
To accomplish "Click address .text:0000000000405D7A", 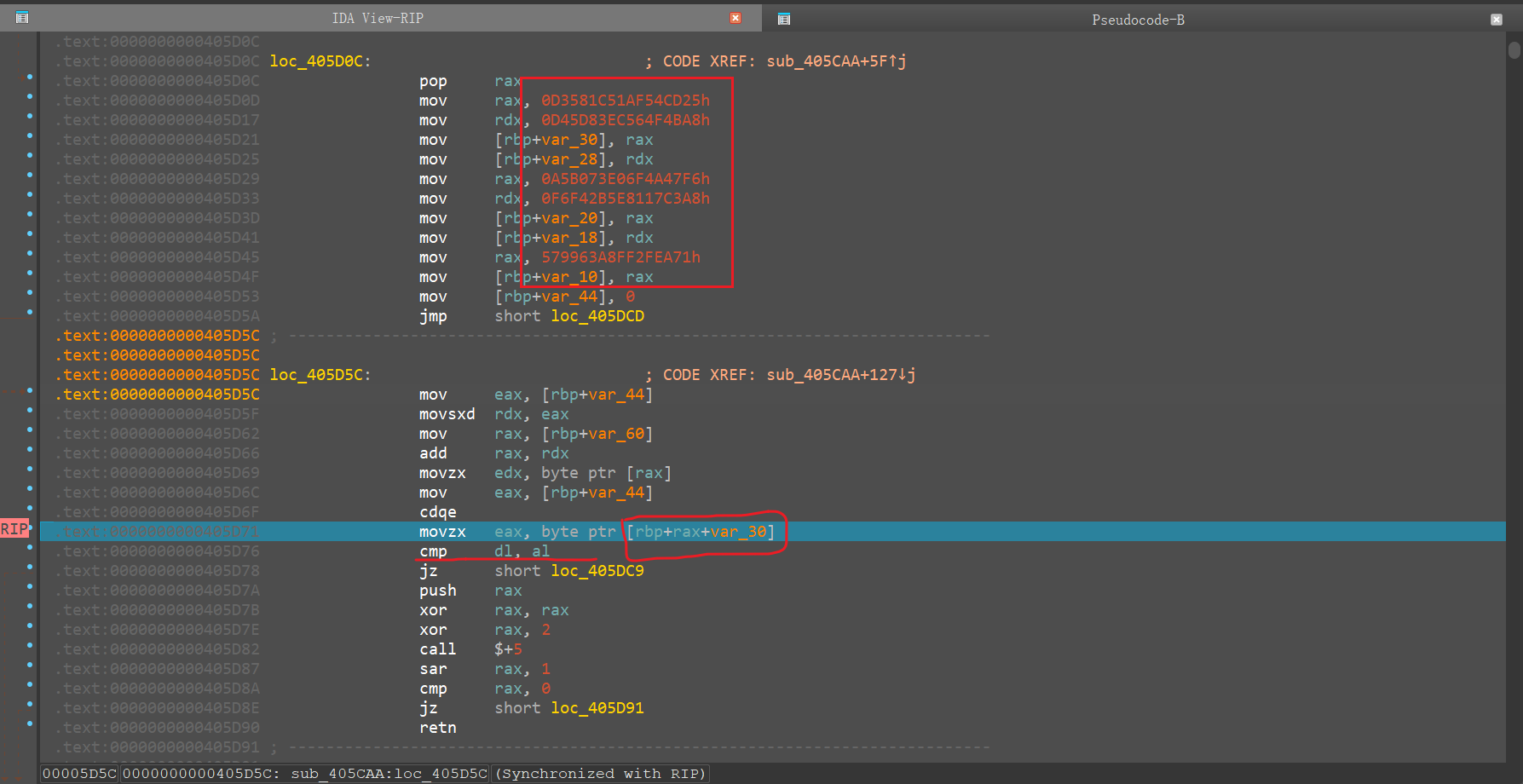I will coord(158,591).
